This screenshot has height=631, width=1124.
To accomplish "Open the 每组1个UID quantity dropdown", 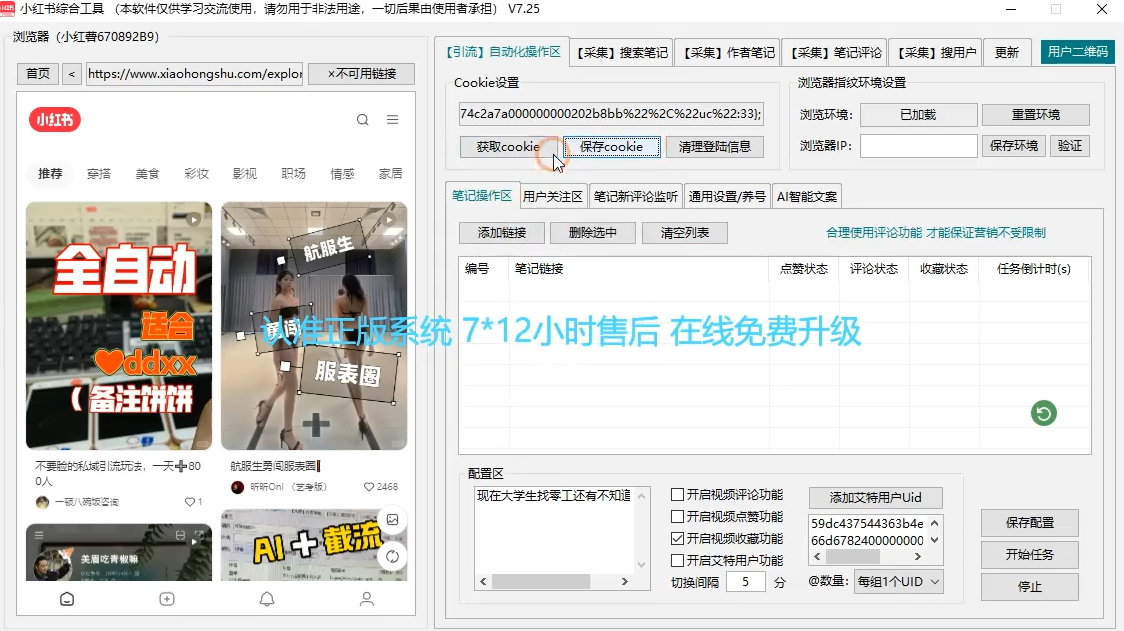I will coord(899,582).
